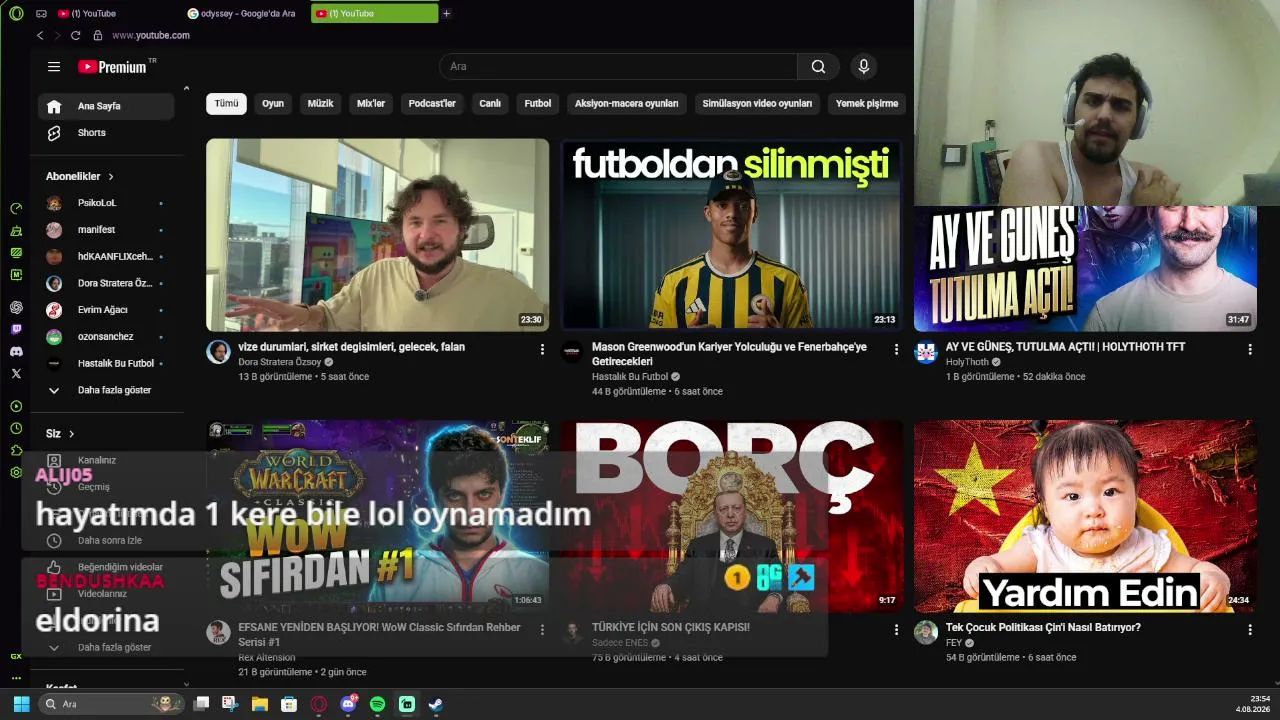
Task: Open the Player in the Opera sidebar
Action: (x=16, y=406)
